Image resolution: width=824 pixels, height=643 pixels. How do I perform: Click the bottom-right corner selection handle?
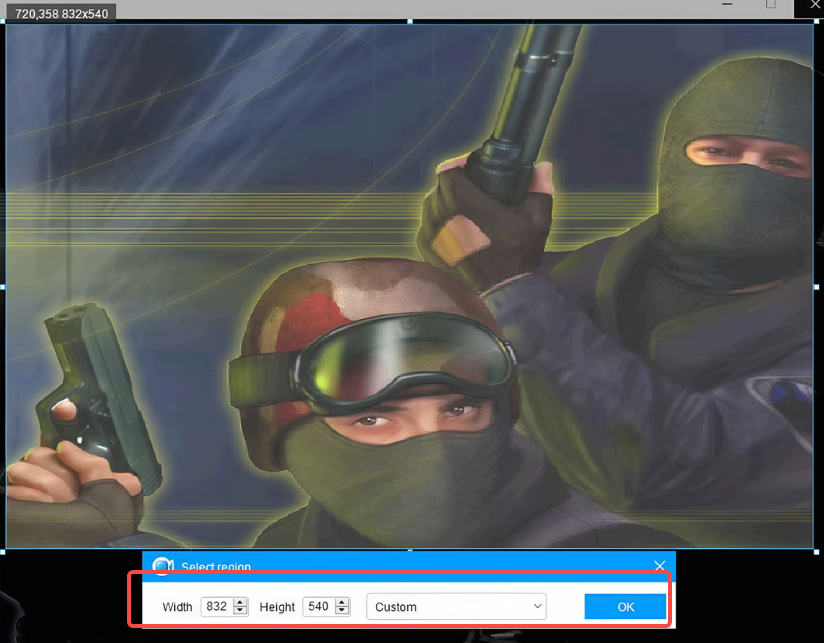click(816, 552)
